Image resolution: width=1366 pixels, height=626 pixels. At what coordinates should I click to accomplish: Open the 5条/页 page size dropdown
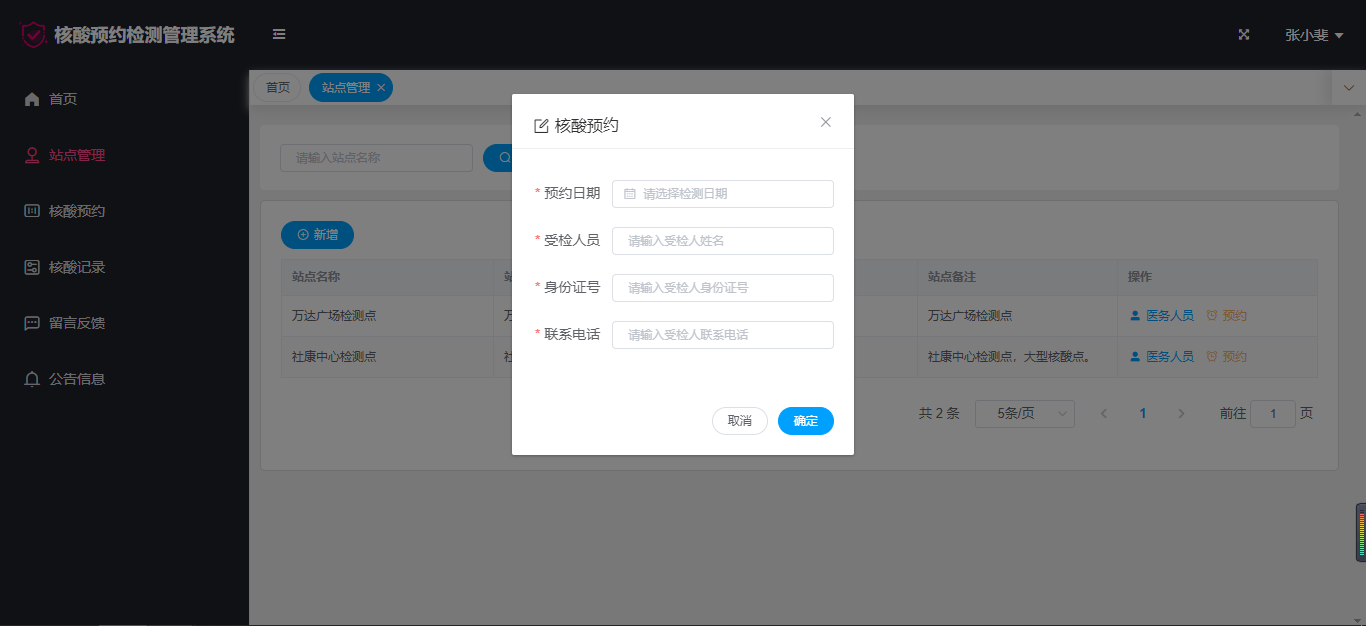(1025, 414)
